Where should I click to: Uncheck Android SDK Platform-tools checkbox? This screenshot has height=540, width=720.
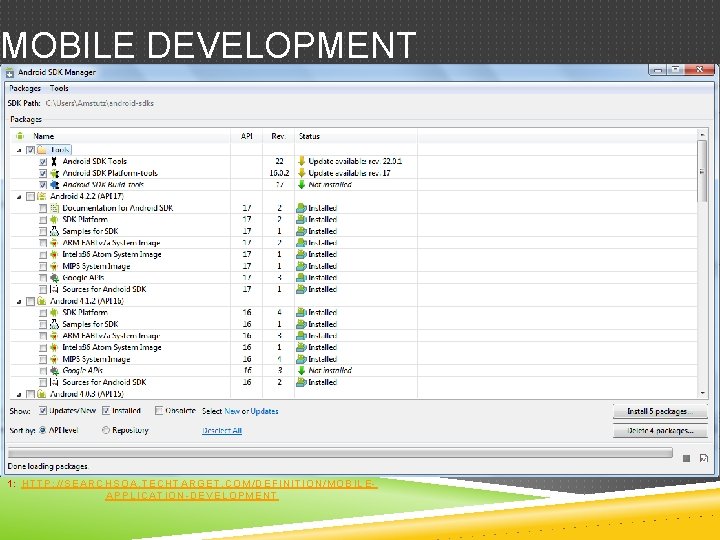point(43,173)
